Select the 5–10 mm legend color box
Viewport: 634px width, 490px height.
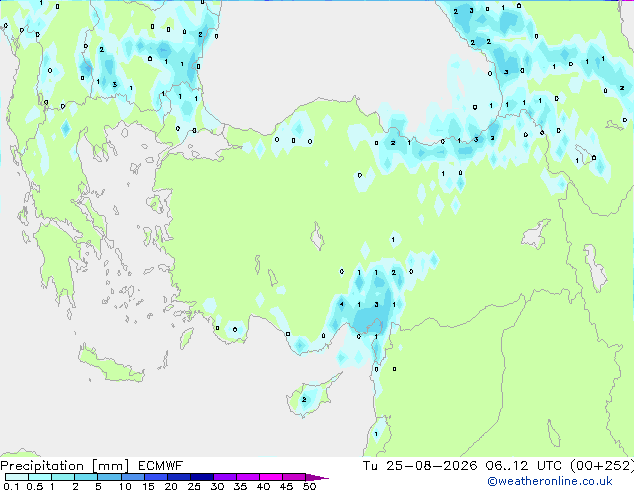tap(109, 477)
